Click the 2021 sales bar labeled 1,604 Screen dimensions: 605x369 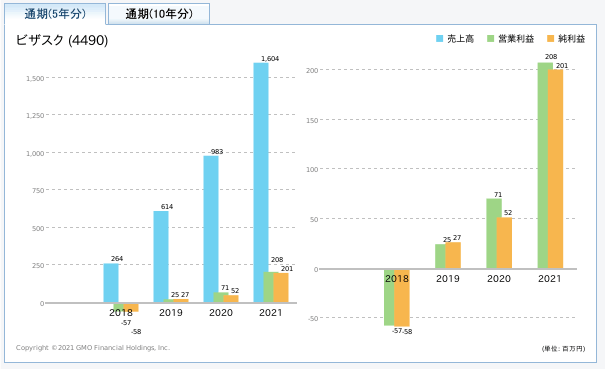pyautogui.click(x=261, y=183)
